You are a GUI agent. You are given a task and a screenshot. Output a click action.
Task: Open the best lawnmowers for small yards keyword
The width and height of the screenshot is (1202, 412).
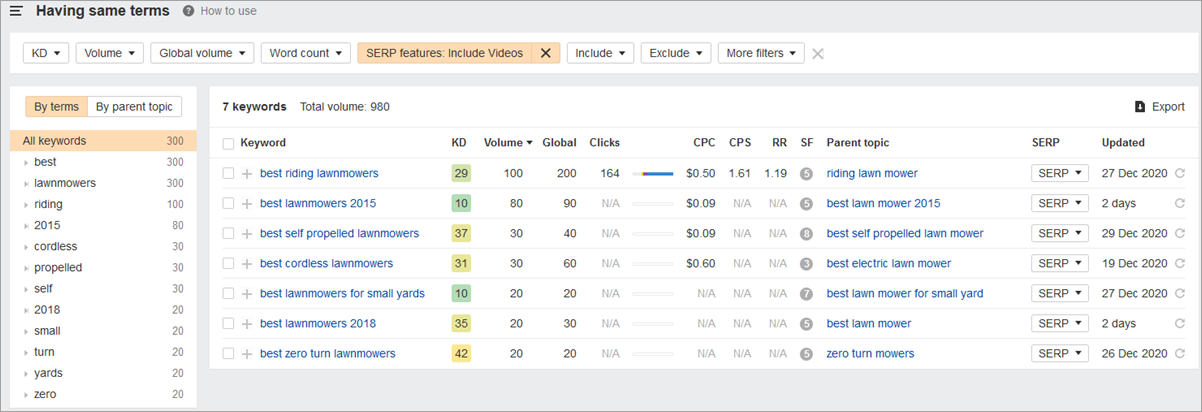coord(342,294)
